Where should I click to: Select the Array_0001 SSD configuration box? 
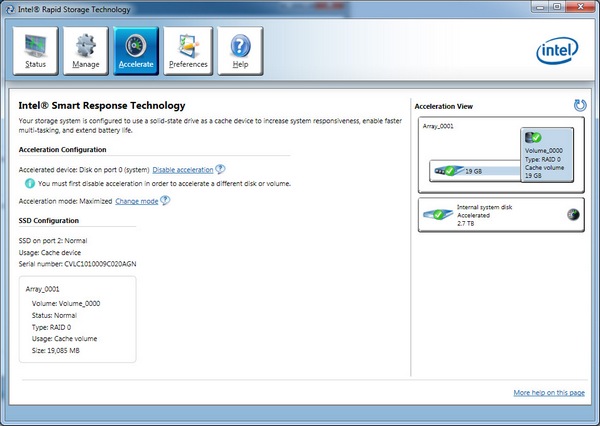[77, 319]
